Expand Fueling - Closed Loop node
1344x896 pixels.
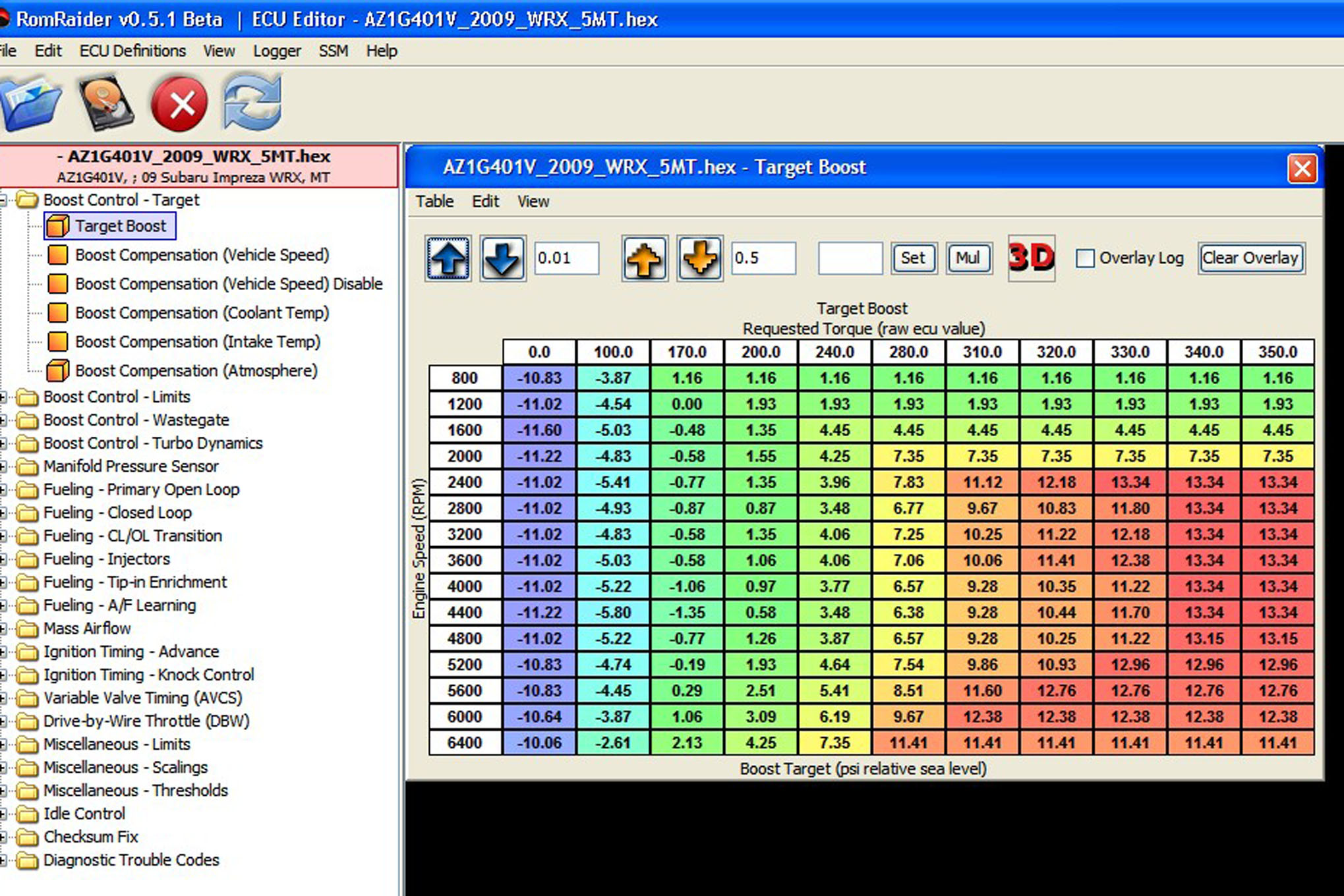(x=3, y=513)
